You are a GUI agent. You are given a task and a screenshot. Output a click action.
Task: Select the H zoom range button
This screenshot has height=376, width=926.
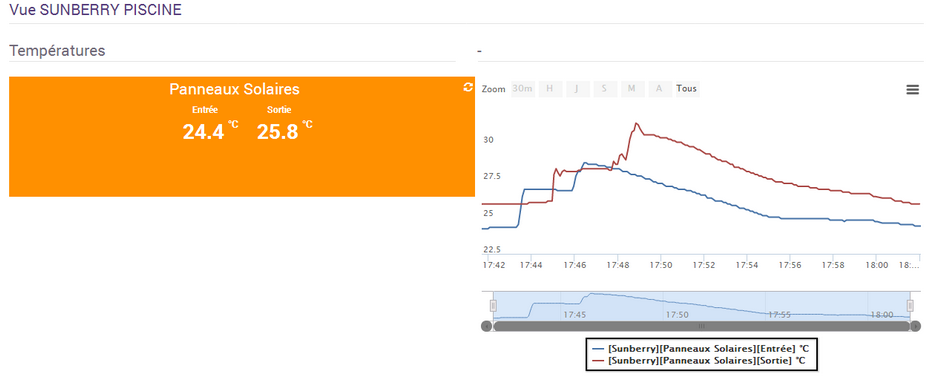point(550,89)
